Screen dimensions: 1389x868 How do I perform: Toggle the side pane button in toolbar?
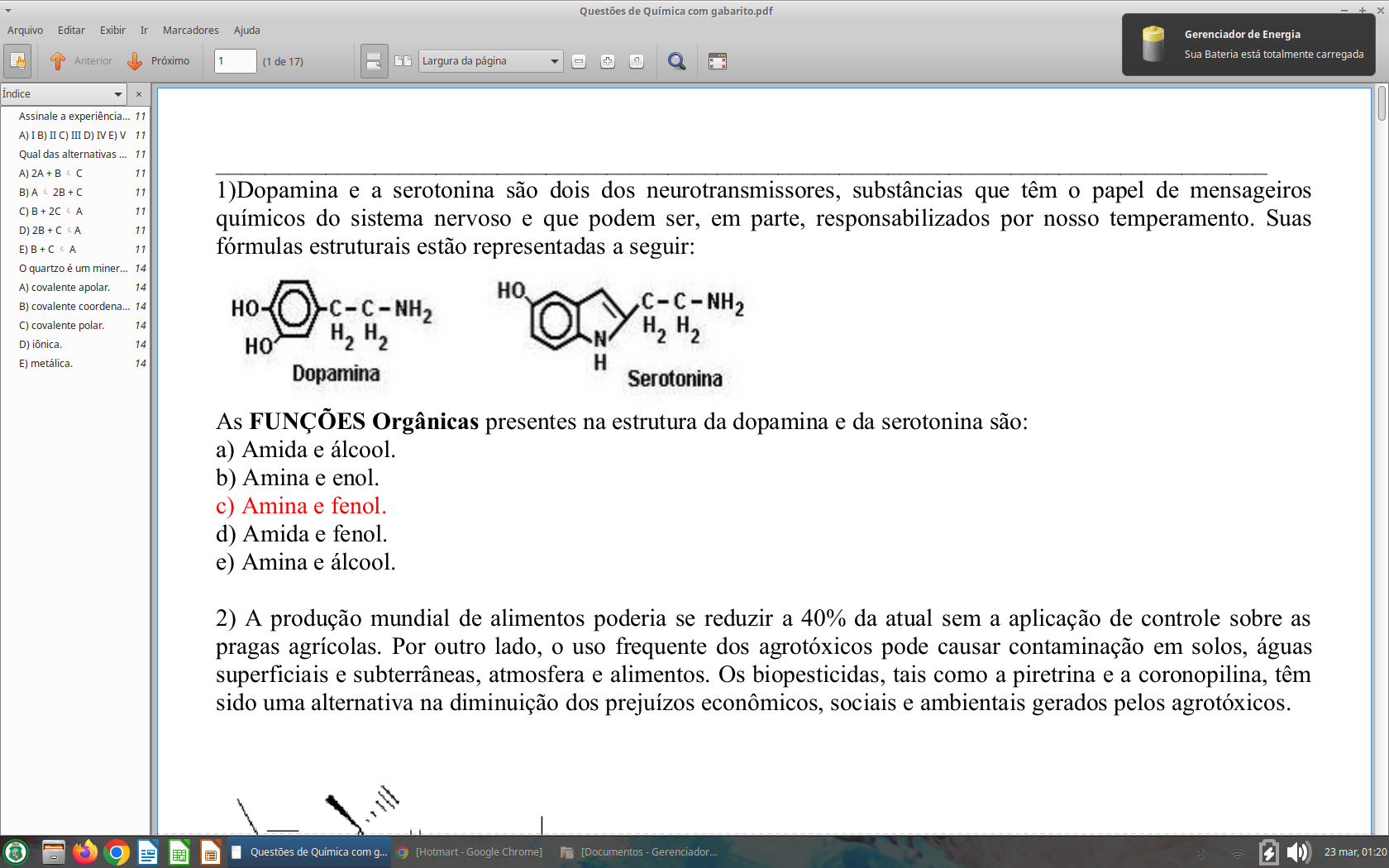coord(17,61)
